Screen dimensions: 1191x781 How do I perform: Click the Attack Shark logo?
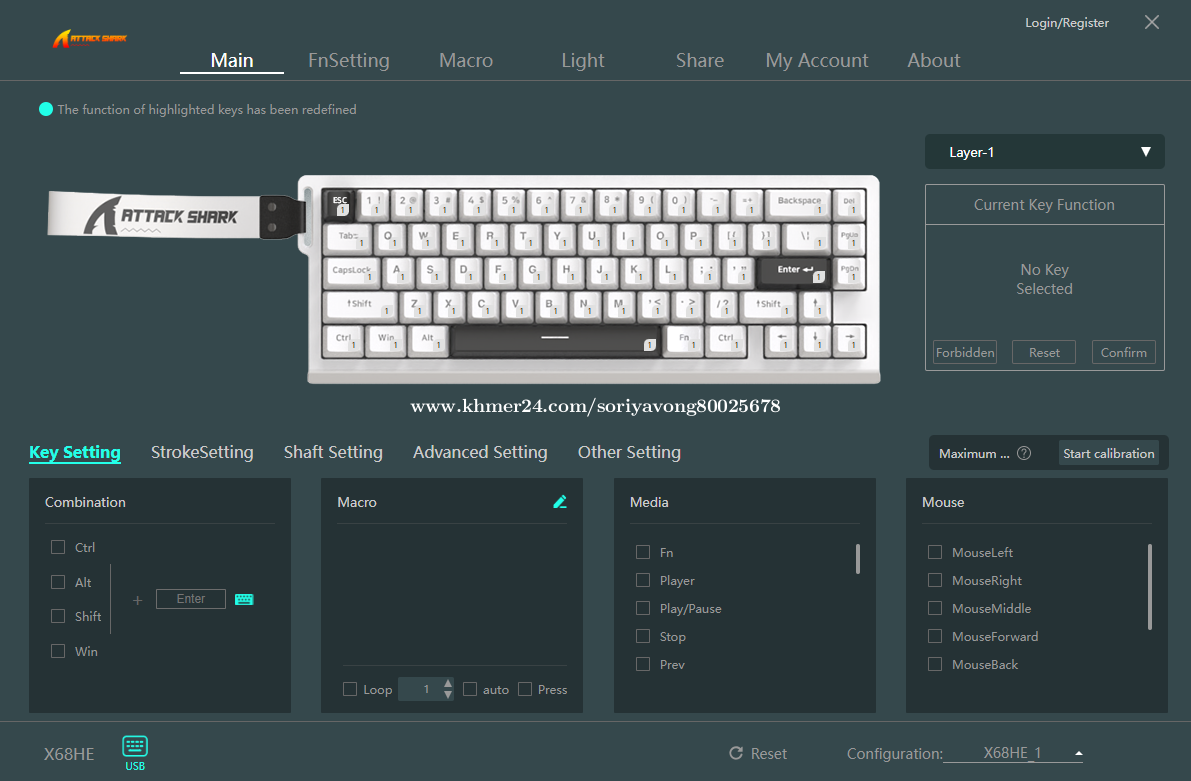[x=90, y=39]
